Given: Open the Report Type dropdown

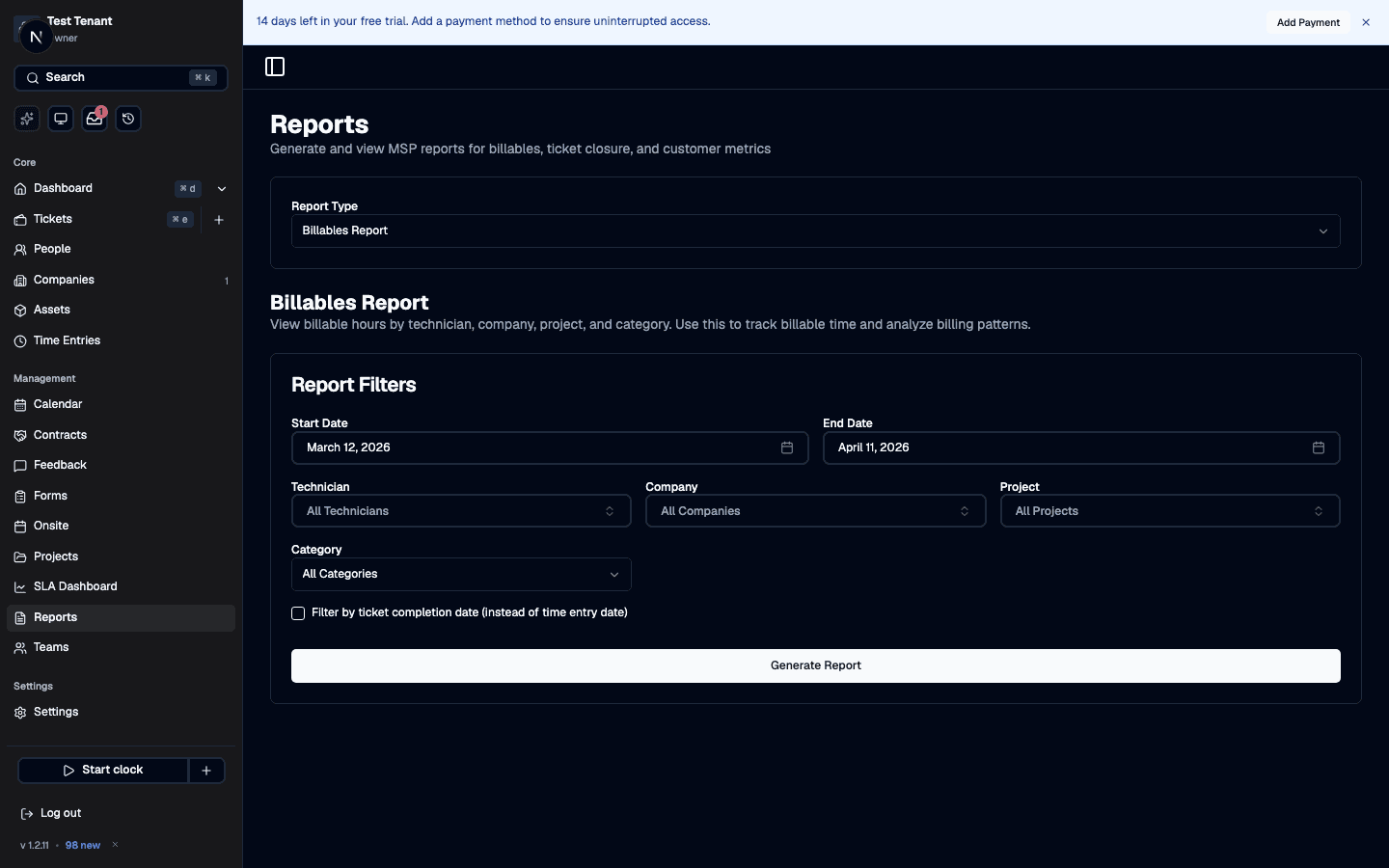Looking at the screenshot, I should [x=815, y=231].
